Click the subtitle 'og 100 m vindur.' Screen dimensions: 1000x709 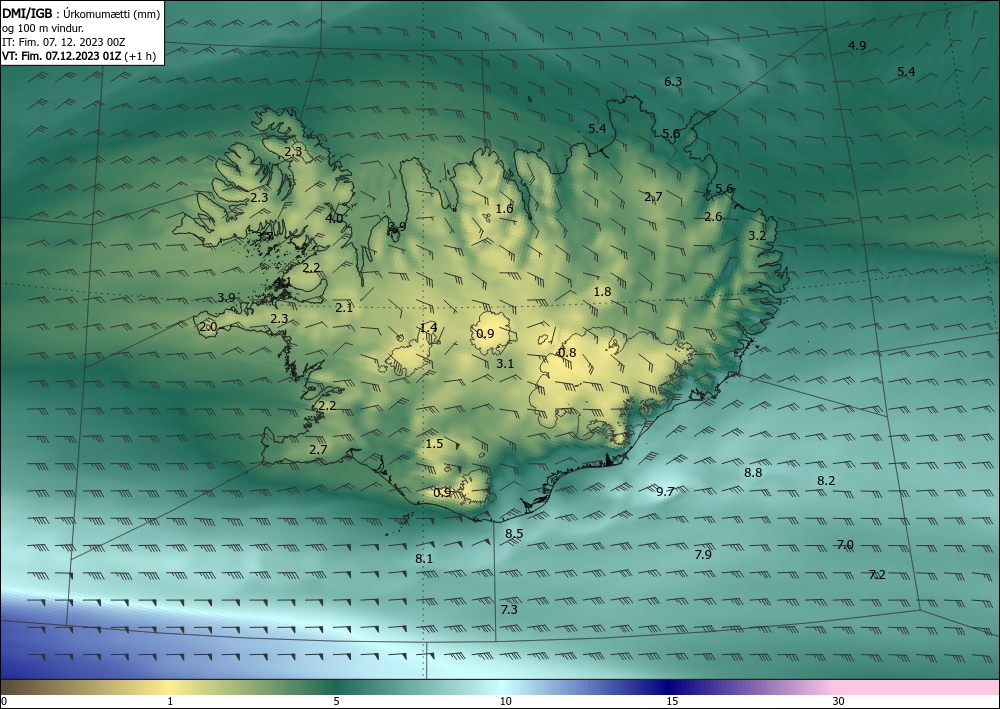[43, 28]
